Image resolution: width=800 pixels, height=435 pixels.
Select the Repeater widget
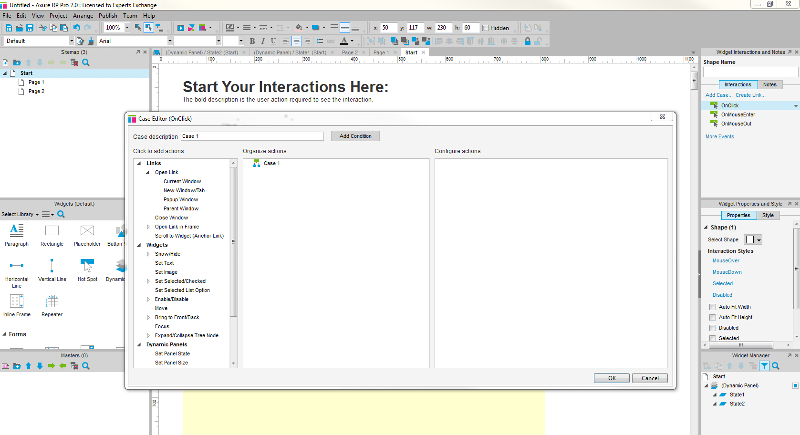[x=52, y=305]
